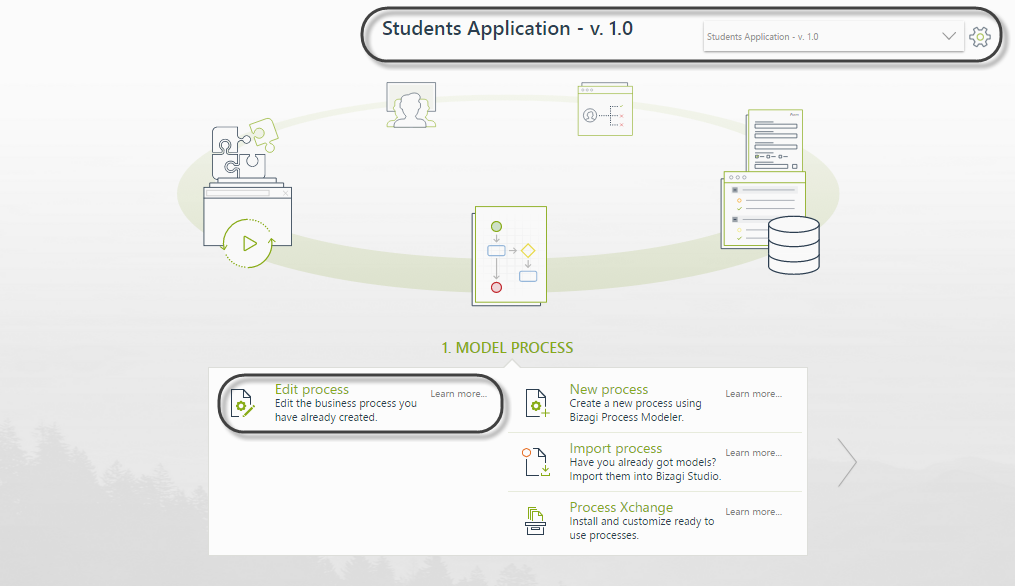Viewport: 1015px width, 586px height.
Task: Click 'Have you already got models?' text
Action: [x=643, y=462]
